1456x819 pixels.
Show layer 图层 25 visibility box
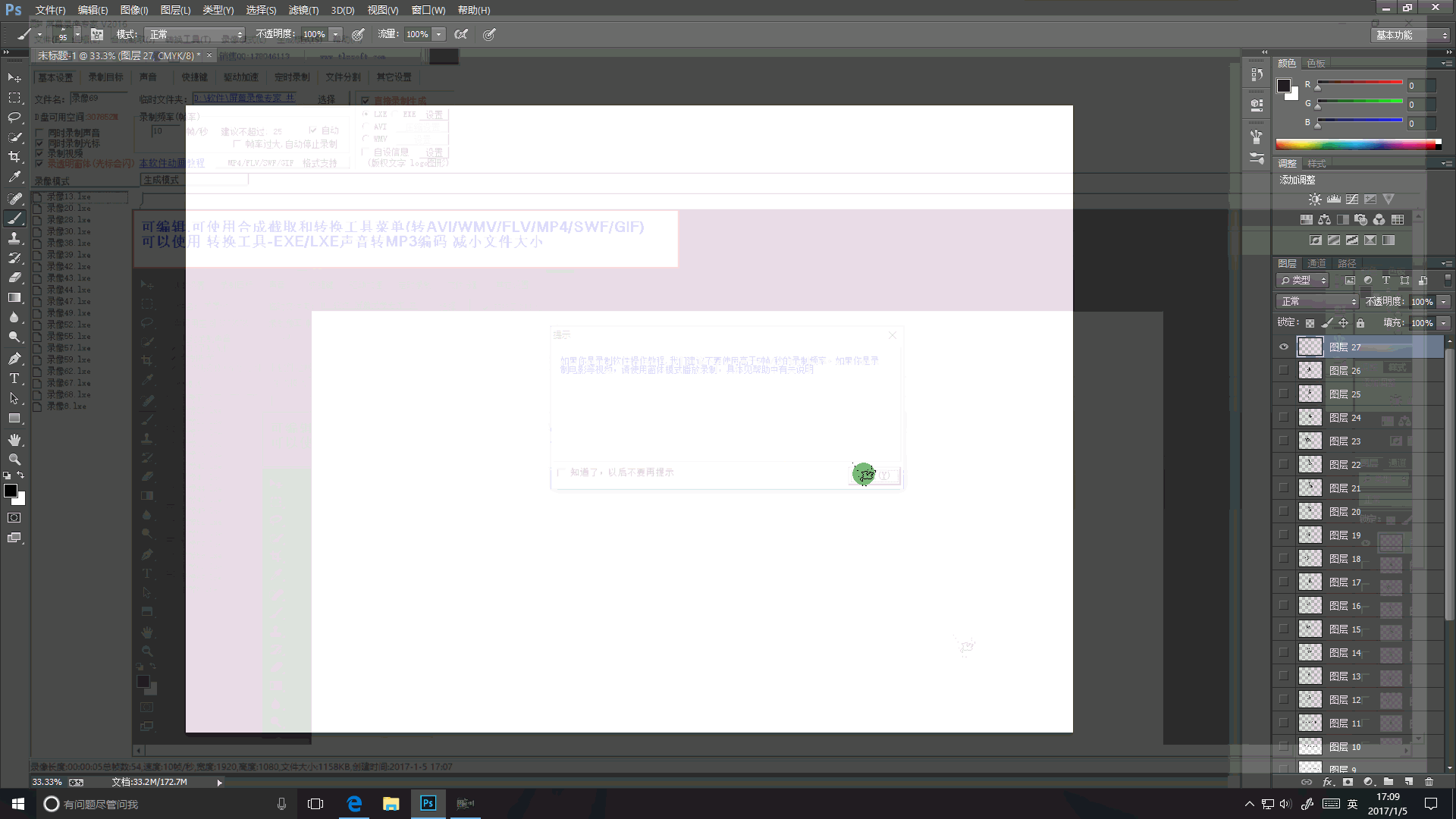(x=1284, y=394)
